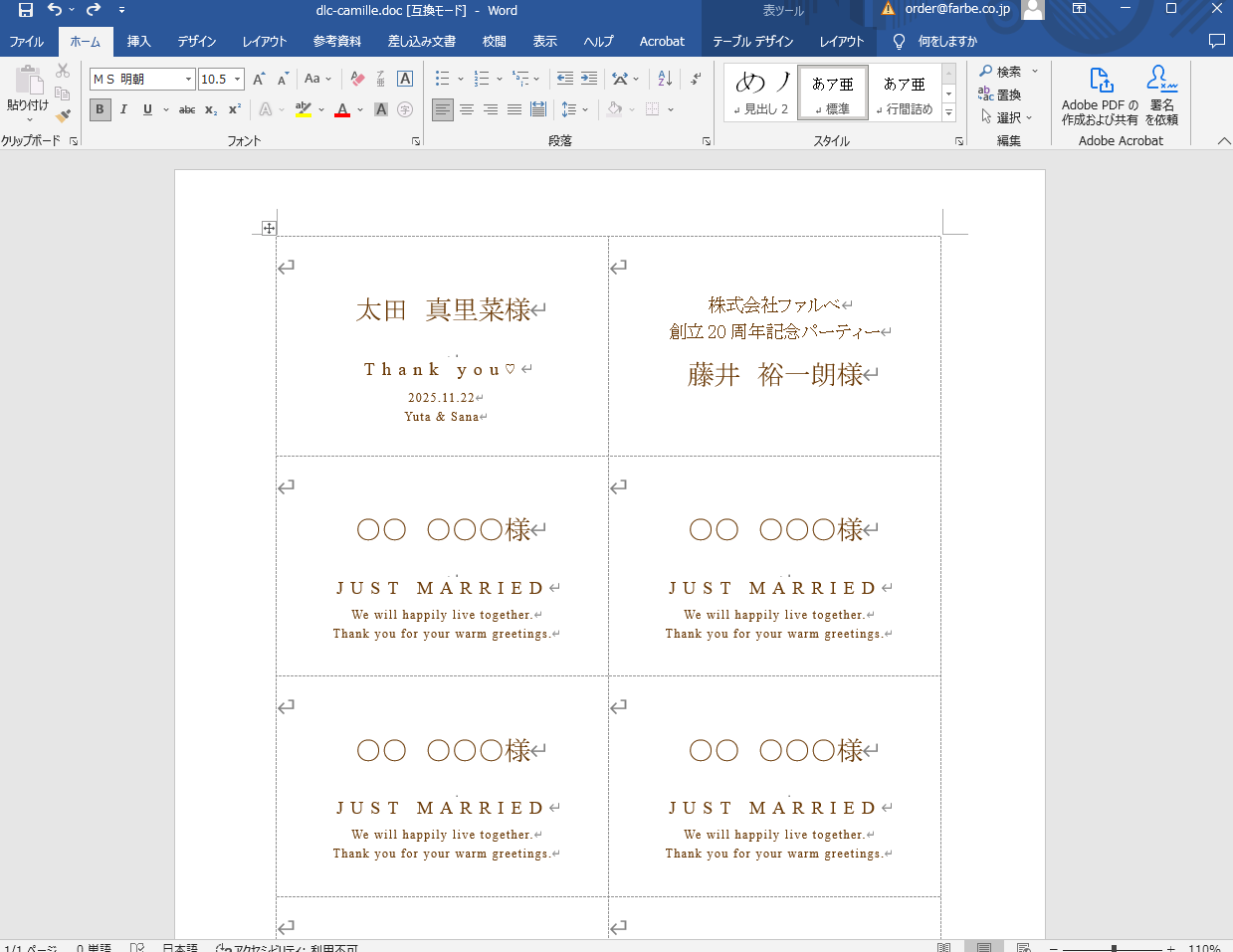Image resolution: width=1233 pixels, height=952 pixels.
Task: Toggle numbered list formatting
Action: 480,78
